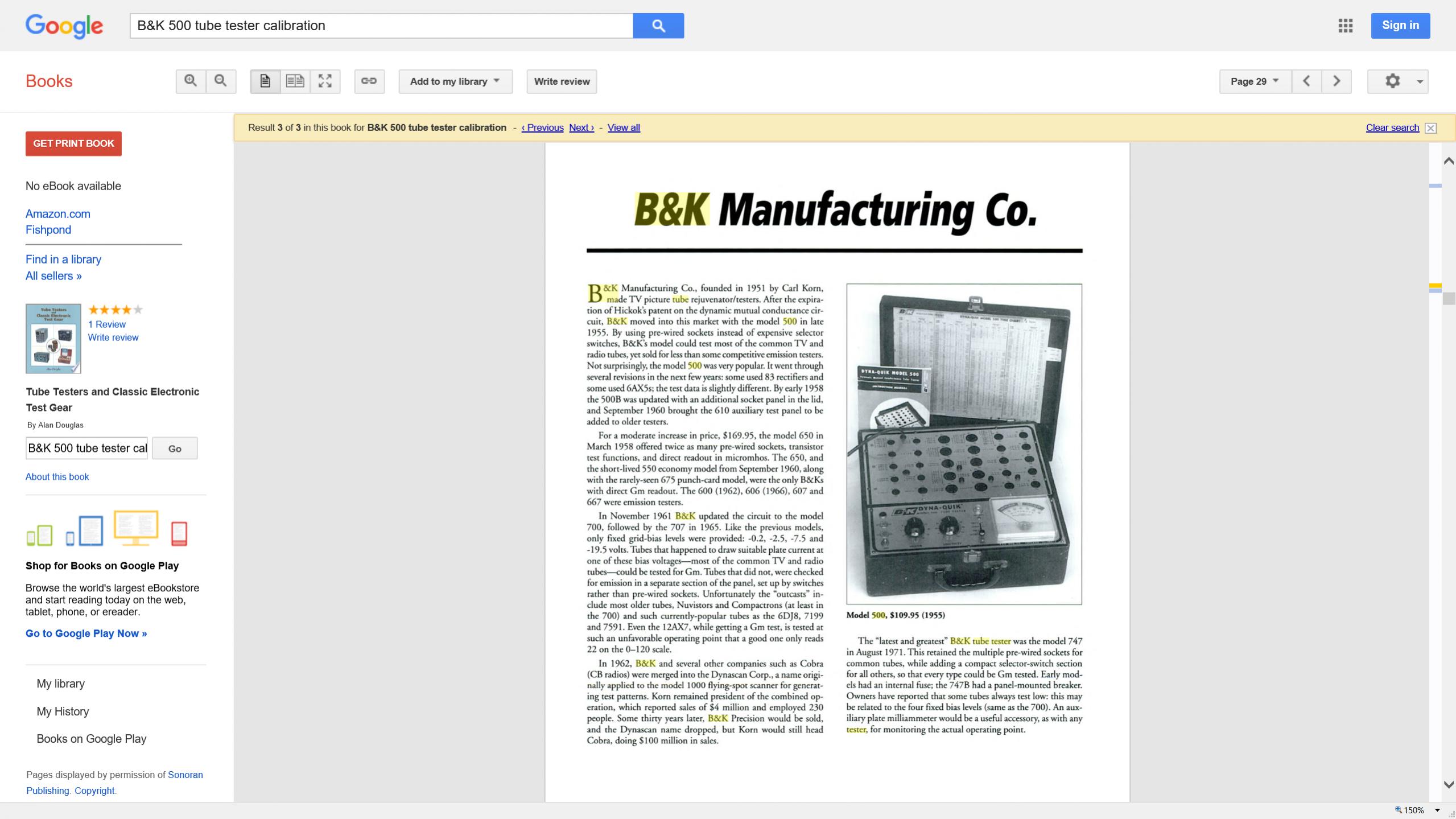This screenshot has width=1456, height=819.
Task: Click Find in a library
Action: click(x=63, y=260)
